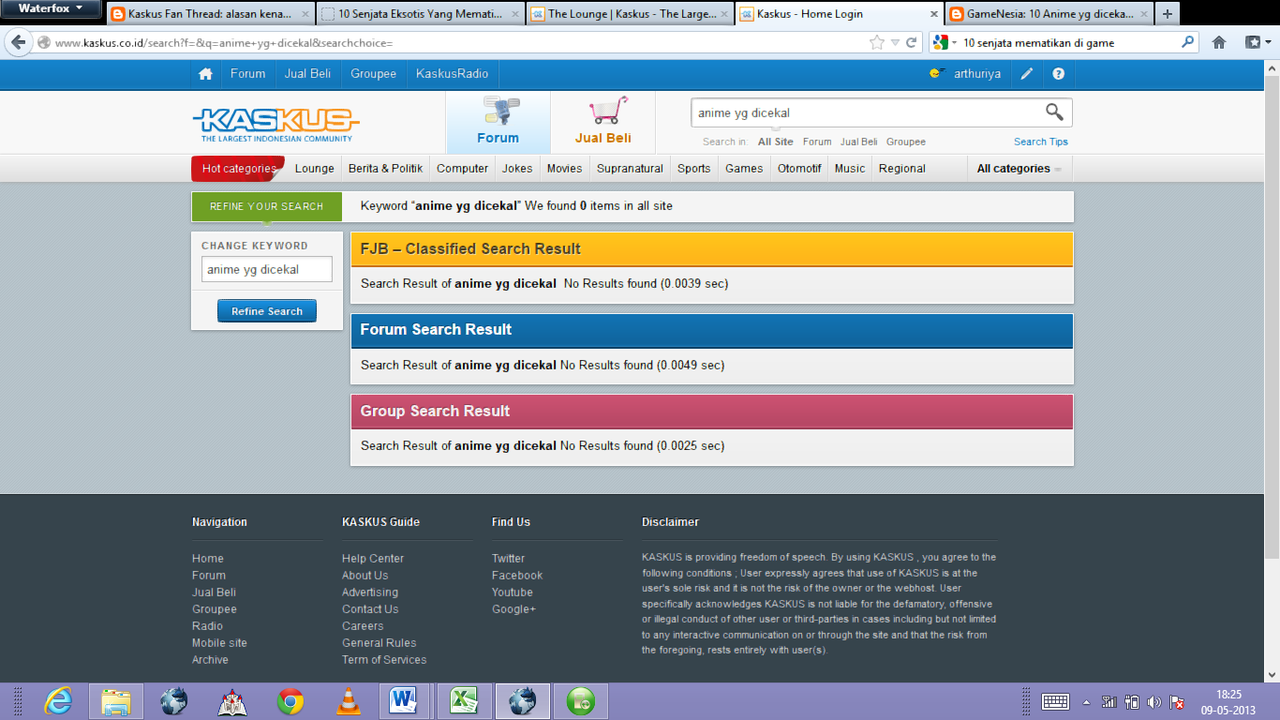The image size is (1280, 720).
Task: Click the browser Home icon
Action: point(1218,43)
